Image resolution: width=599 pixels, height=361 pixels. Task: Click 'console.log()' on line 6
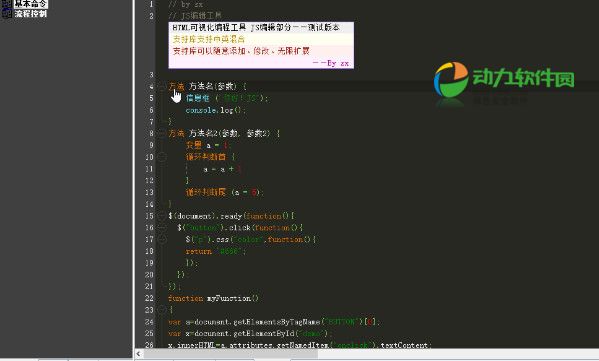[x=214, y=110]
